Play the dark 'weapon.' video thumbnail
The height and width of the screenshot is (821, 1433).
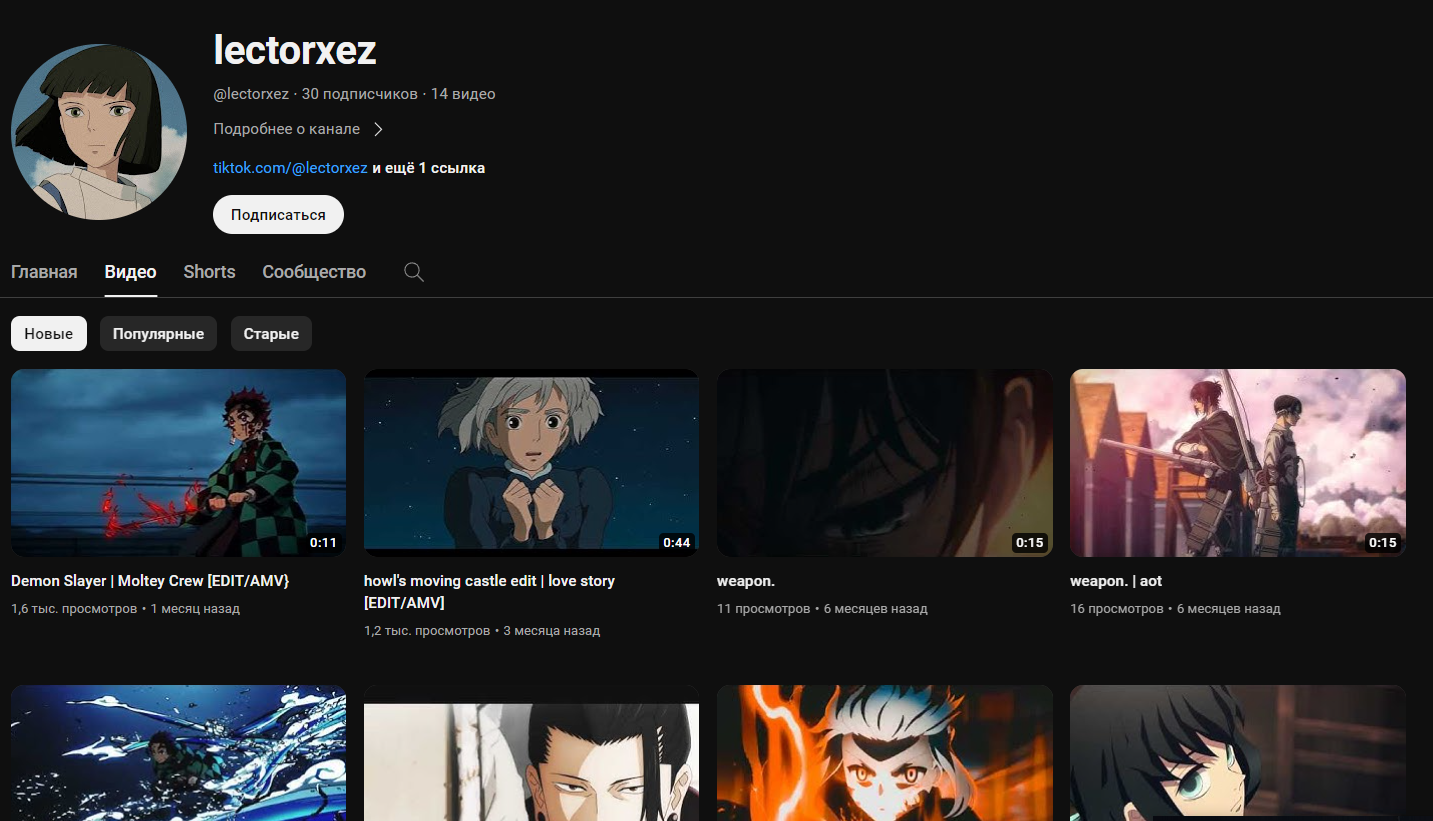[885, 463]
